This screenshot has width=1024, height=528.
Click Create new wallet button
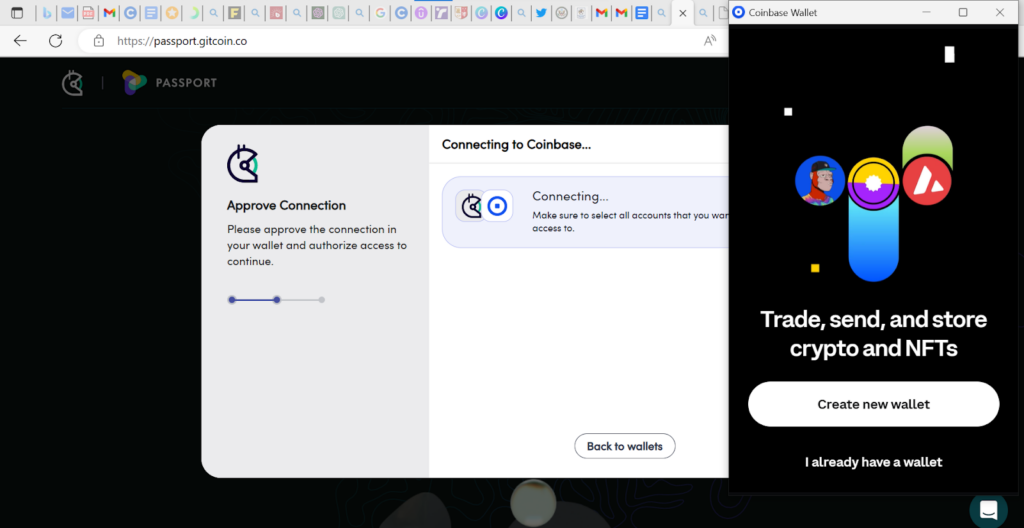point(873,404)
